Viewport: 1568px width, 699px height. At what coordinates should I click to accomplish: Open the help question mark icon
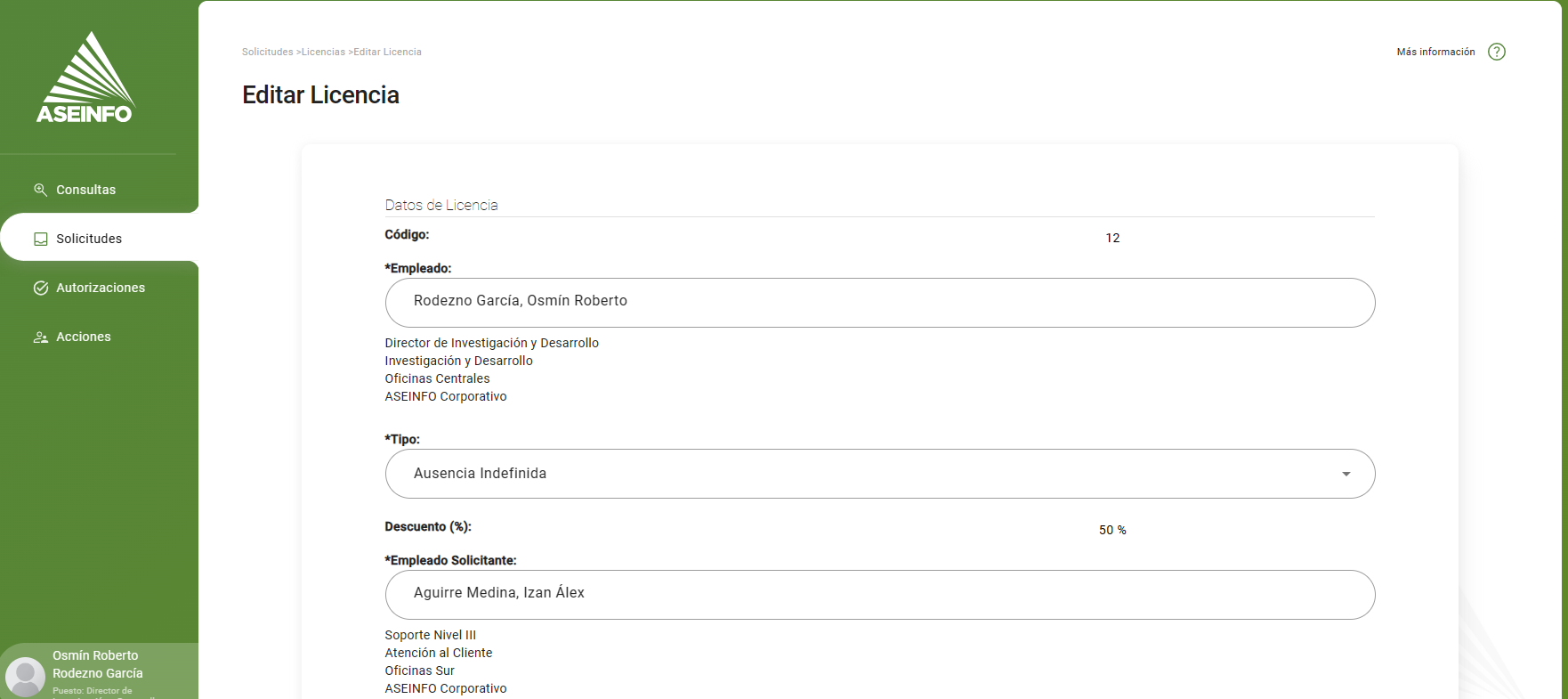1497,52
